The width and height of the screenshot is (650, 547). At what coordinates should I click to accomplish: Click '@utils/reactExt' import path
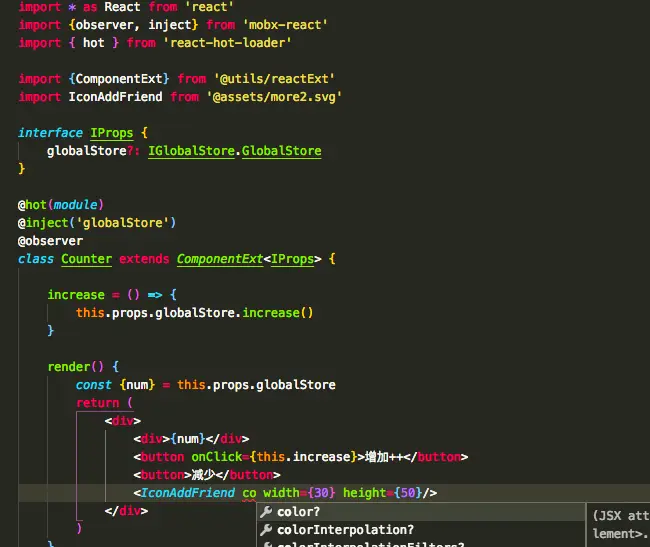[274, 78]
